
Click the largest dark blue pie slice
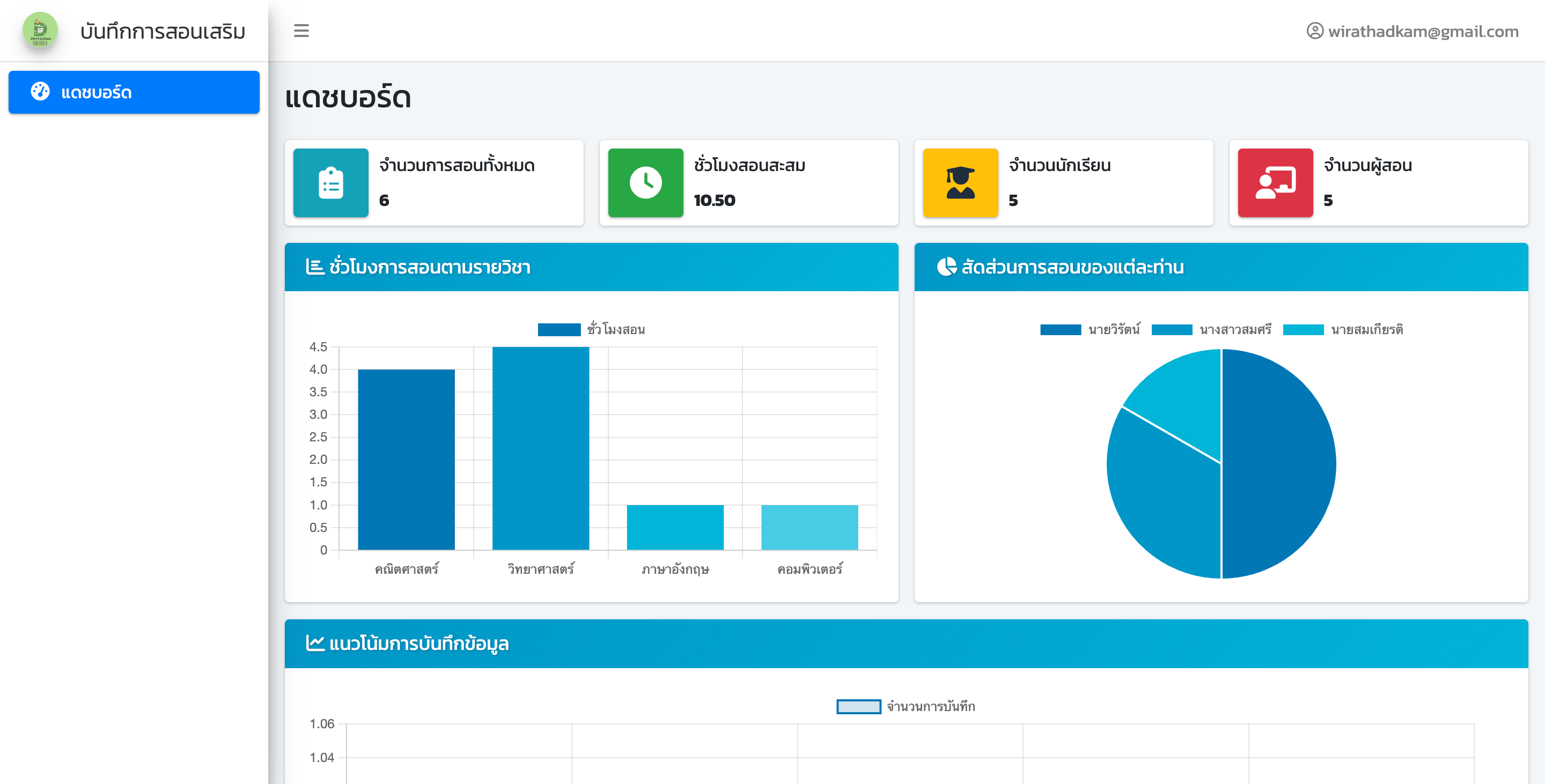tap(1277, 464)
